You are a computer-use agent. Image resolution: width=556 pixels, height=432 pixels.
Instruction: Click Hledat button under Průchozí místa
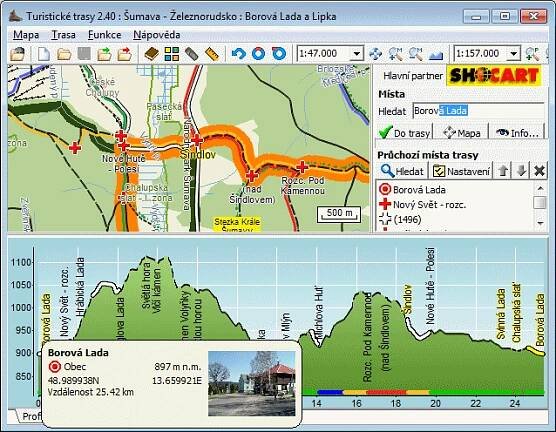click(x=403, y=171)
